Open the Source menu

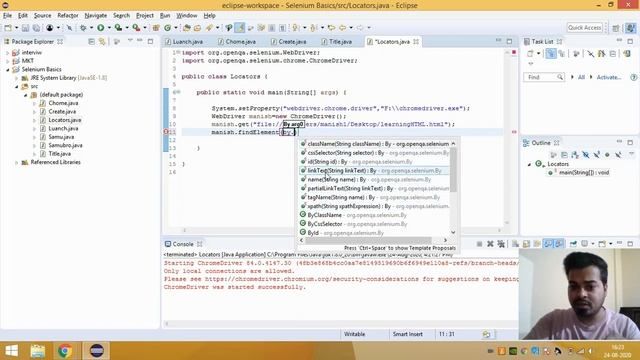tap(42, 16)
